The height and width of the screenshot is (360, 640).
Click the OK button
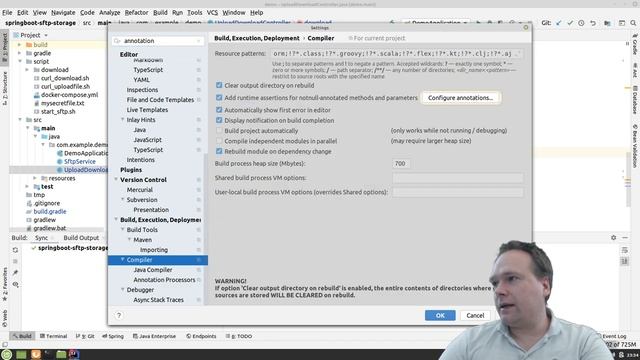tap(440, 315)
